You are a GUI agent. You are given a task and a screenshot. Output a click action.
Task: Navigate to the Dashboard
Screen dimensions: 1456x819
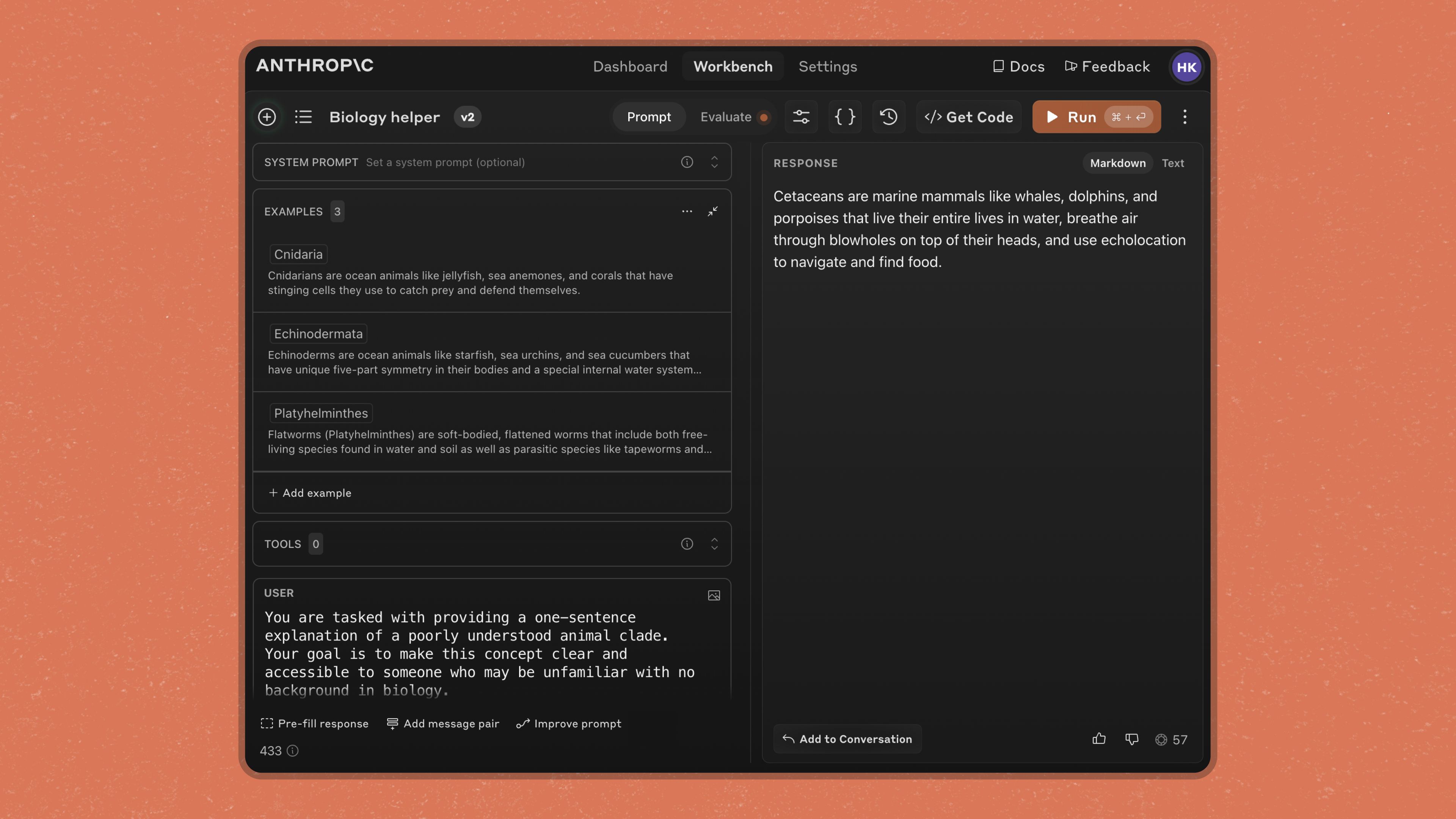click(x=630, y=66)
